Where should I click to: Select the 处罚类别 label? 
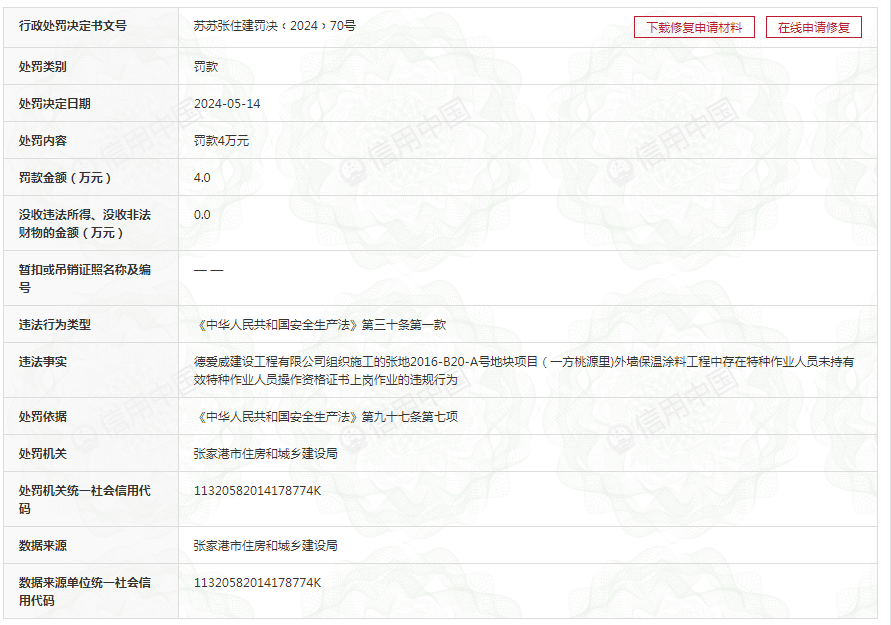[x=43, y=66]
